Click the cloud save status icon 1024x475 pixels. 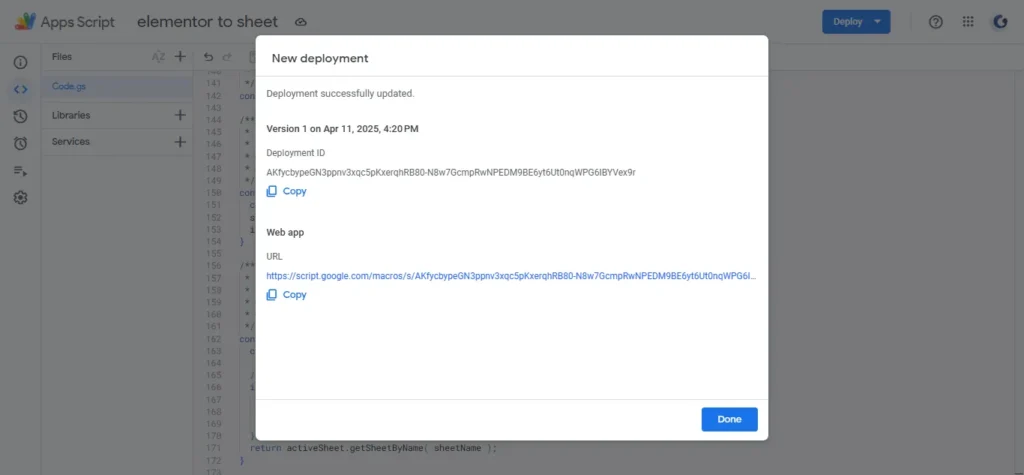[301, 22]
